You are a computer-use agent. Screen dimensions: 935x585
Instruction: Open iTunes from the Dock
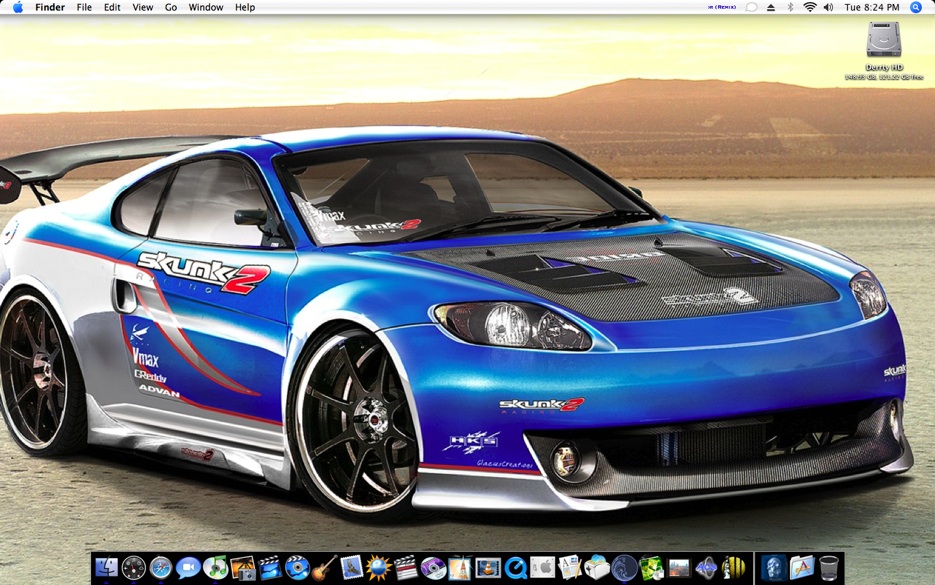[215, 567]
